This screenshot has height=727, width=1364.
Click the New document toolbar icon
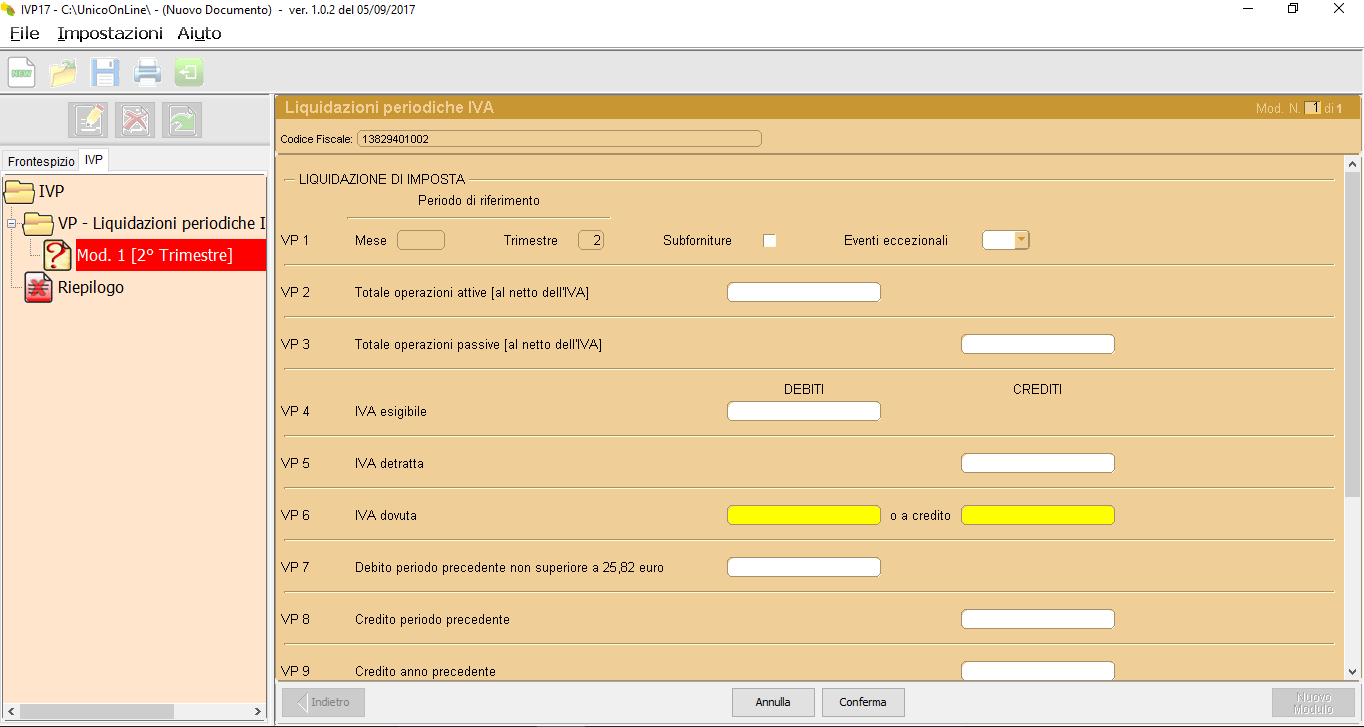click(22, 72)
